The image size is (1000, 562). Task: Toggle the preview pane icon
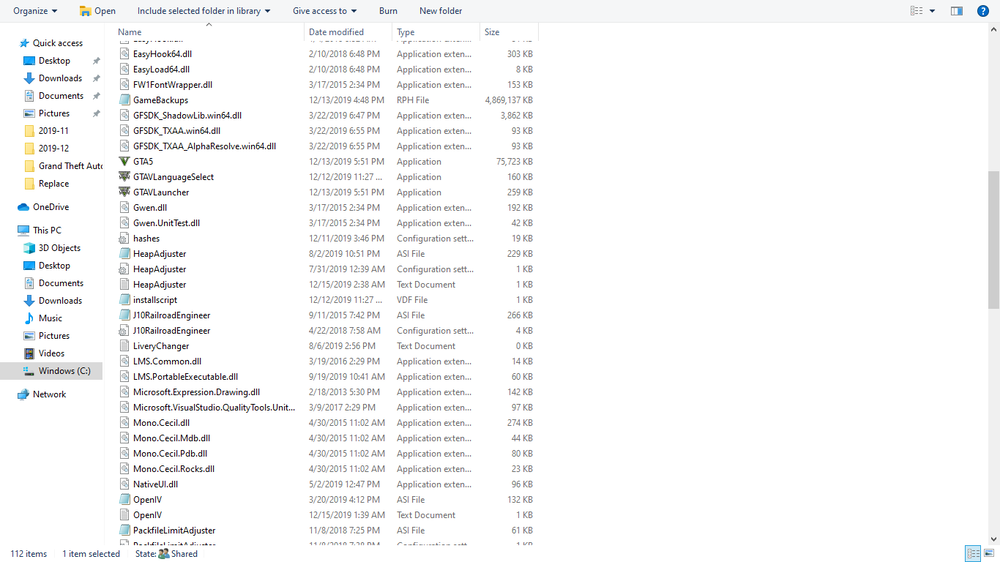tap(957, 11)
